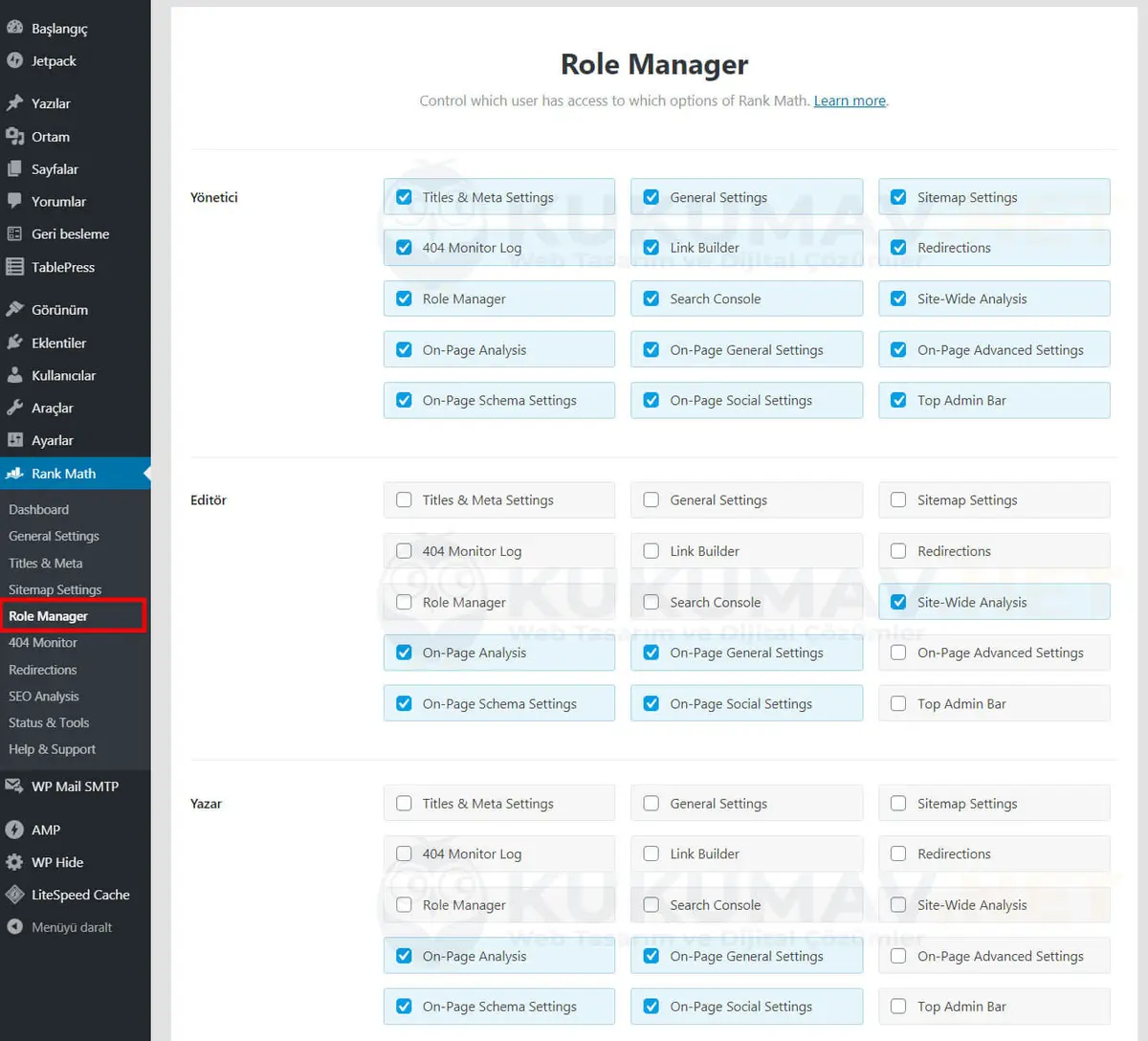
Task: Click the Yorumlar comment bubble icon
Action: (x=14, y=202)
